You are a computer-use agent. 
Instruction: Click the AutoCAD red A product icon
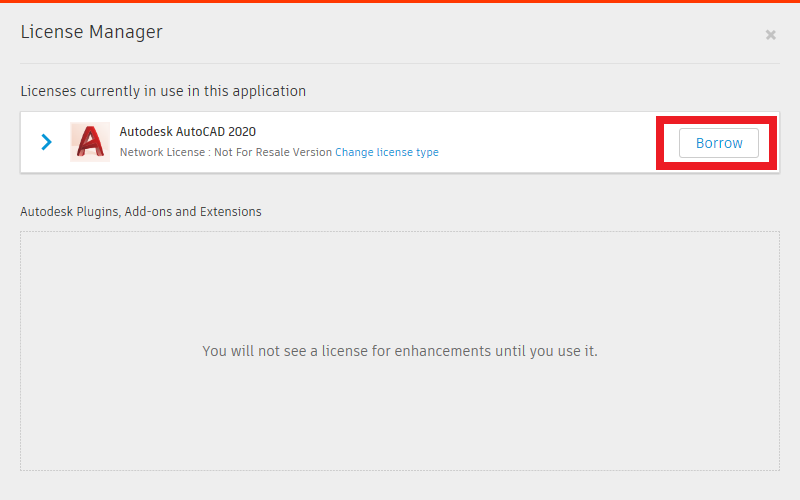[90, 142]
